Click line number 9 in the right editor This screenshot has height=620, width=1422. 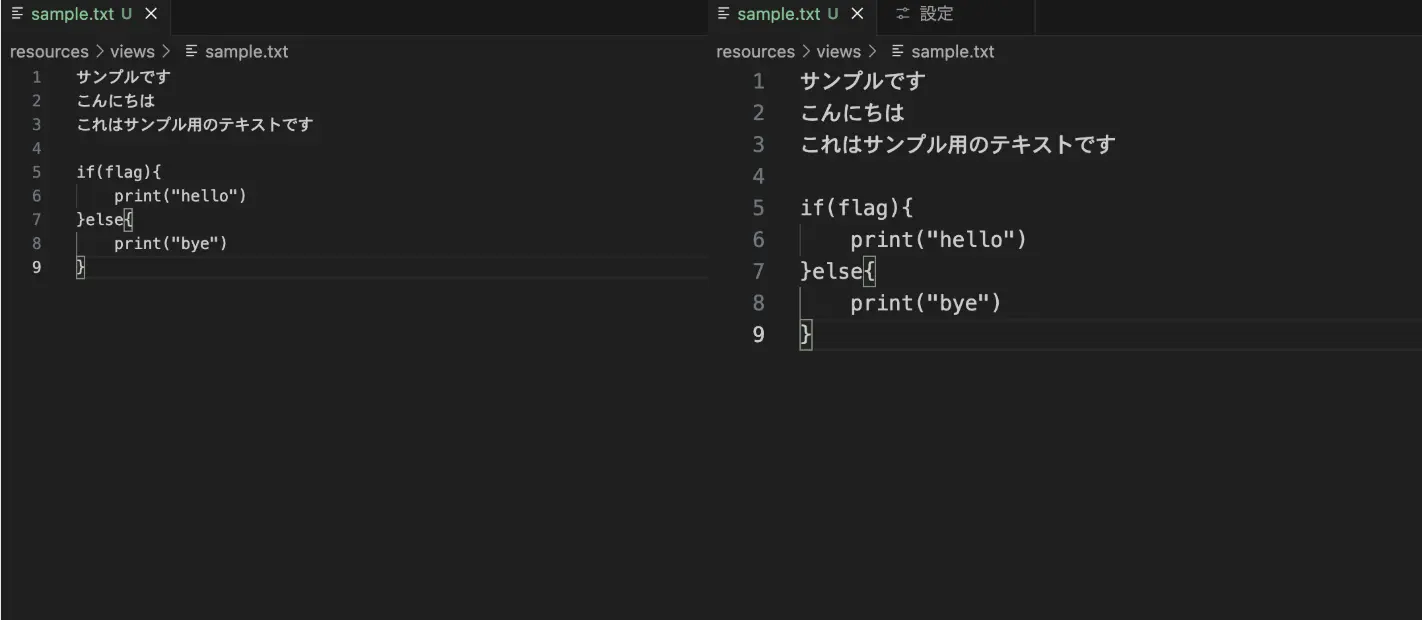pyautogui.click(x=758, y=334)
